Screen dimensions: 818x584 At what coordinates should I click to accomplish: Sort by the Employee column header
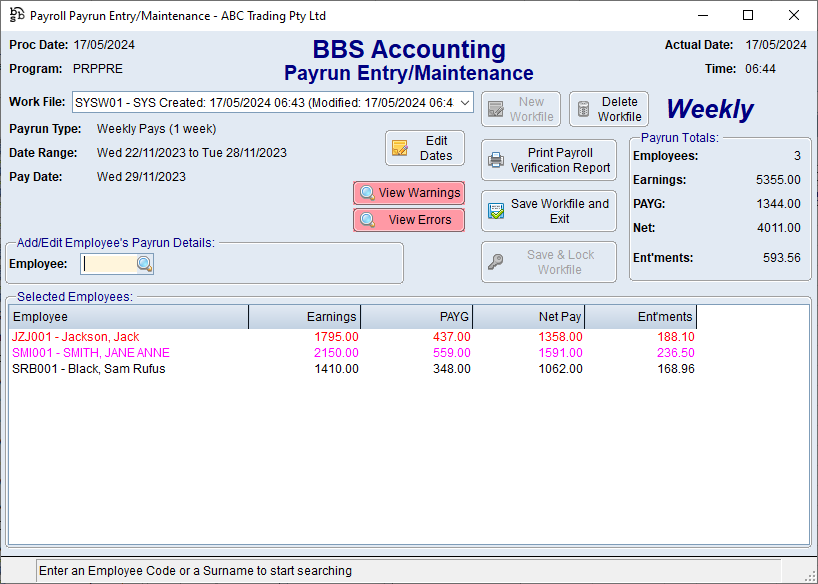point(128,317)
